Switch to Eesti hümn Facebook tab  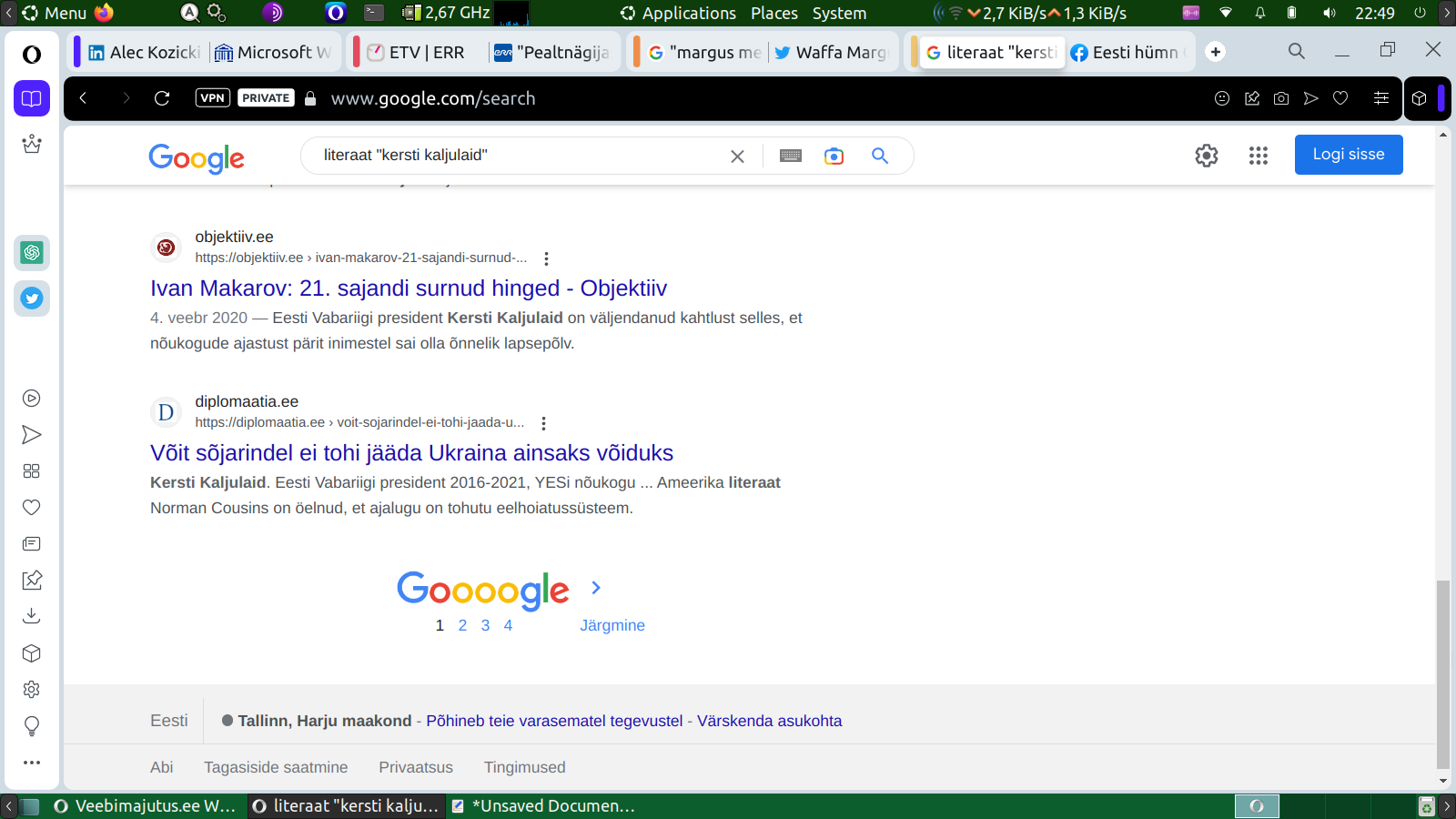pos(1127,53)
